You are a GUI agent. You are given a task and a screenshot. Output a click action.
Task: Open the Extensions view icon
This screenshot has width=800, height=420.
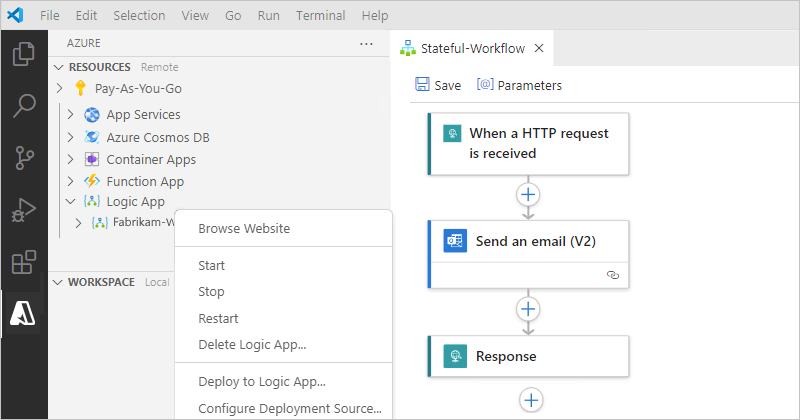[24, 263]
